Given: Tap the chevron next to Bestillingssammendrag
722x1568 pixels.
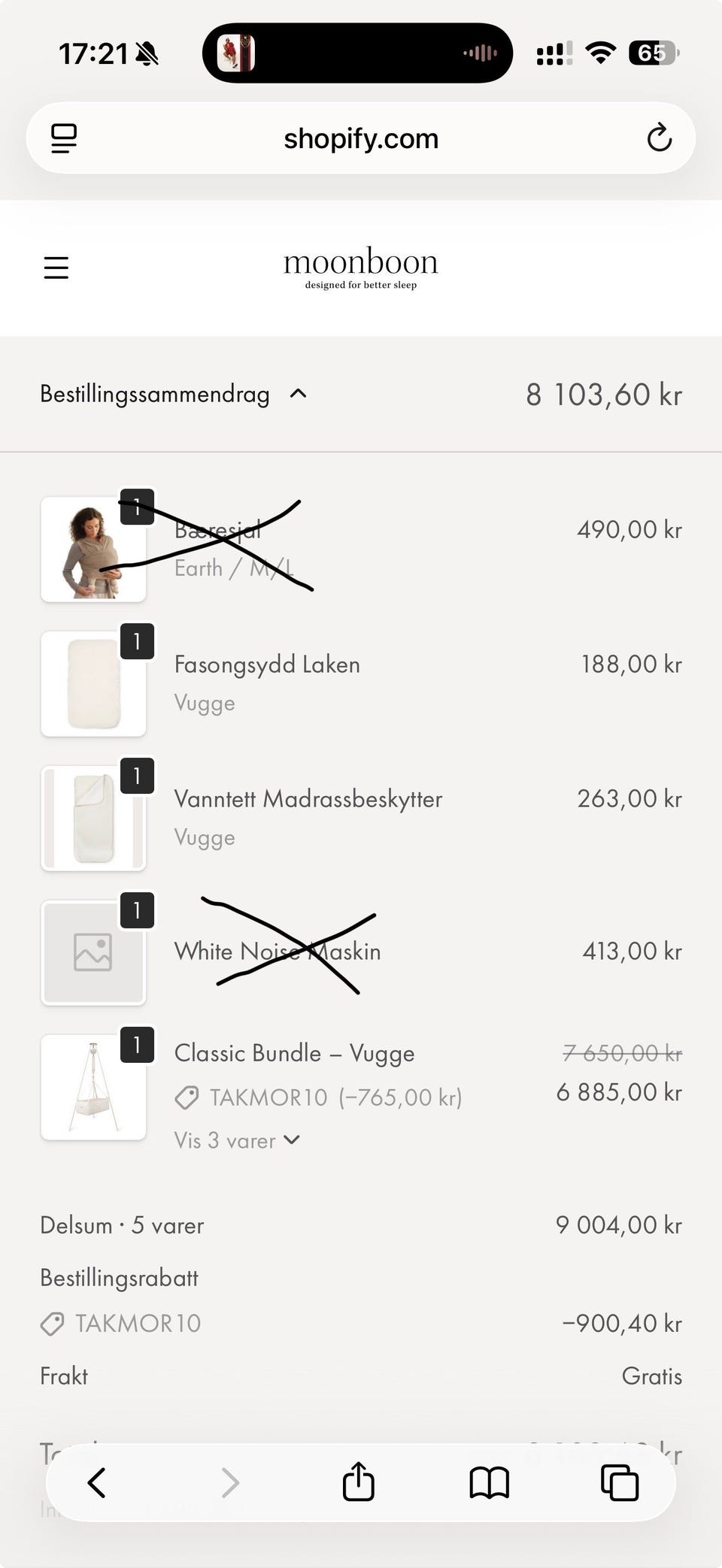Looking at the screenshot, I should [299, 393].
